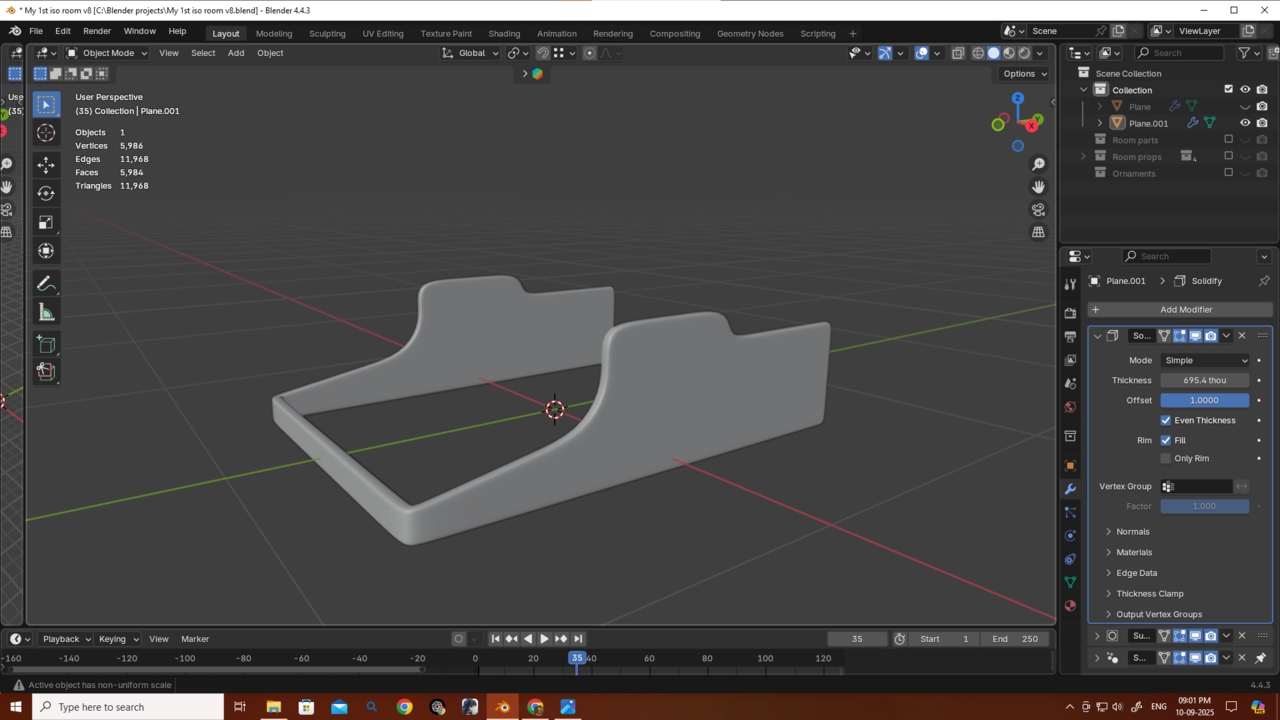
Task: Open the Render menu
Action: pyautogui.click(x=97, y=31)
